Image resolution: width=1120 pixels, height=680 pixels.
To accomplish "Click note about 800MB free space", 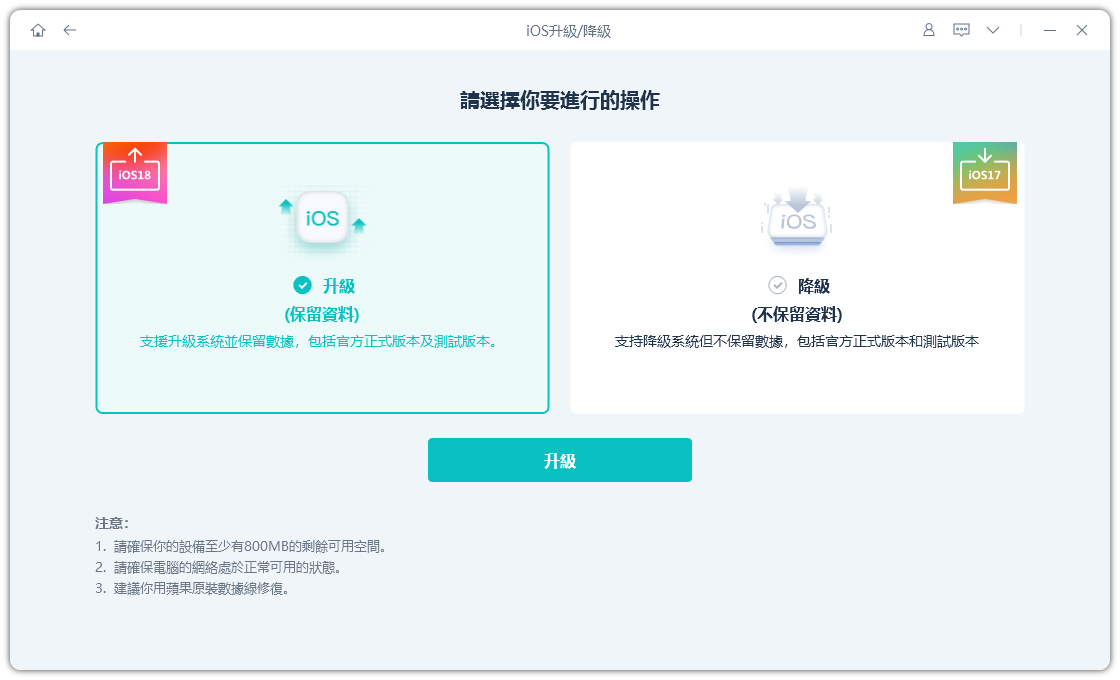I will pos(241,546).
